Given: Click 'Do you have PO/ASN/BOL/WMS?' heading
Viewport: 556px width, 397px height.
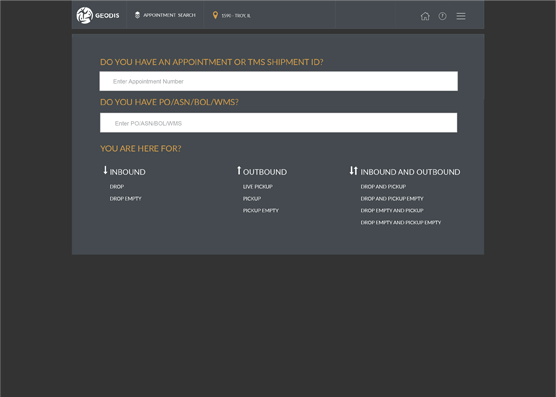Looking at the screenshot, I should click(x=169, y=102).
